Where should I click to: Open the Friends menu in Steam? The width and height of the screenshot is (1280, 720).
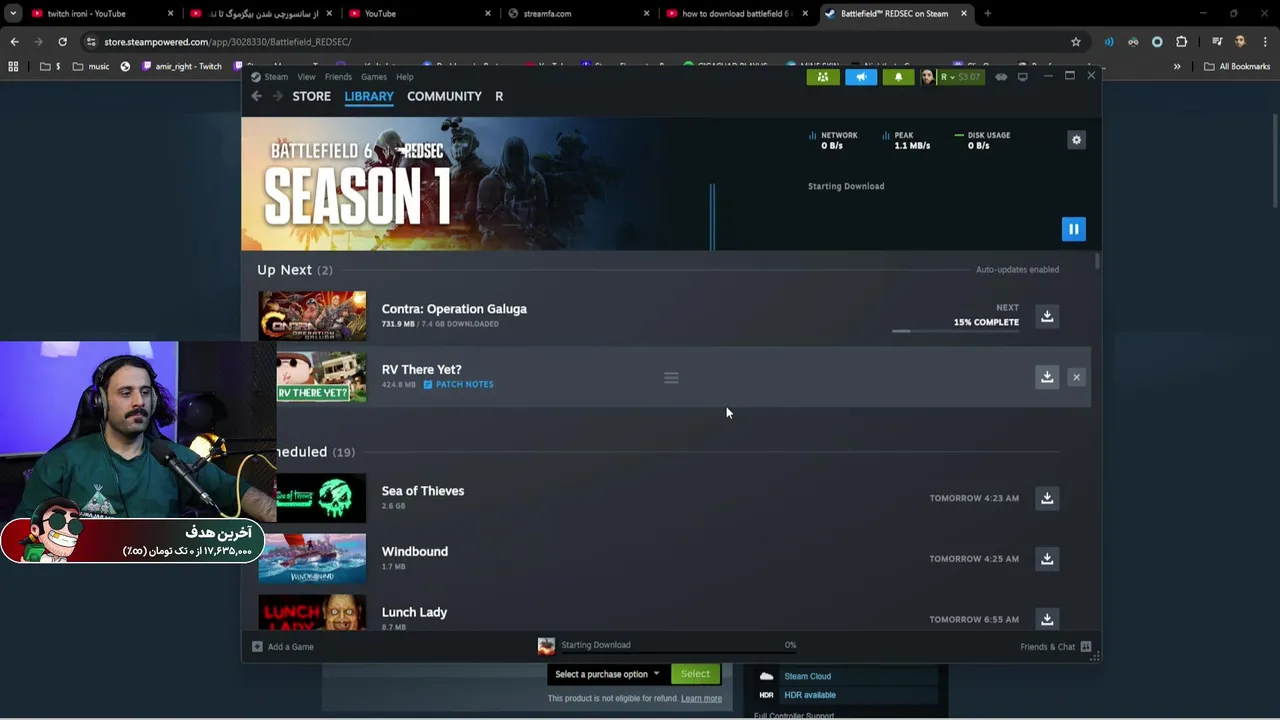(x=338, y=77)
